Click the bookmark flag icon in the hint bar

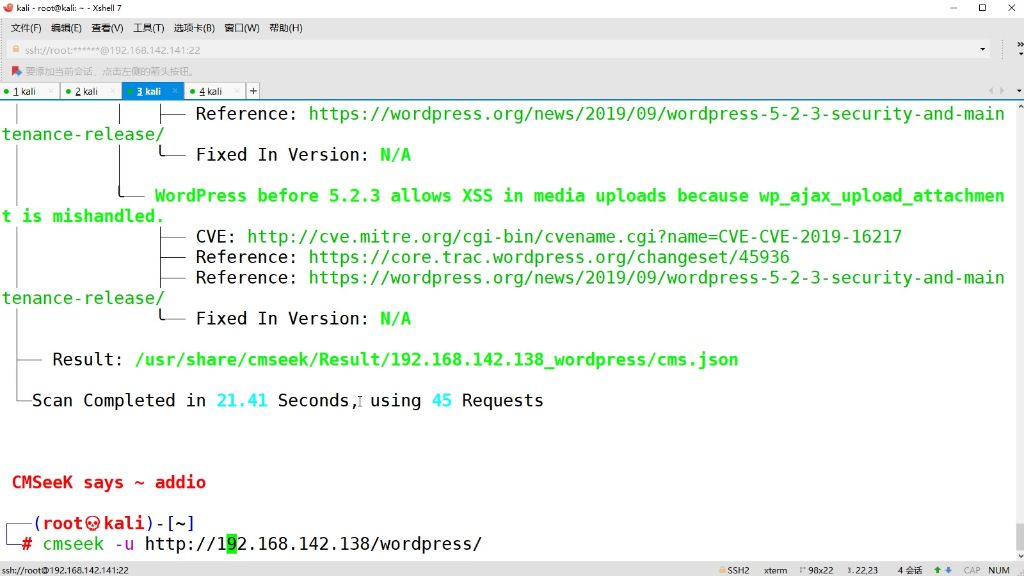pyautogui.click(x=16, y=71)
